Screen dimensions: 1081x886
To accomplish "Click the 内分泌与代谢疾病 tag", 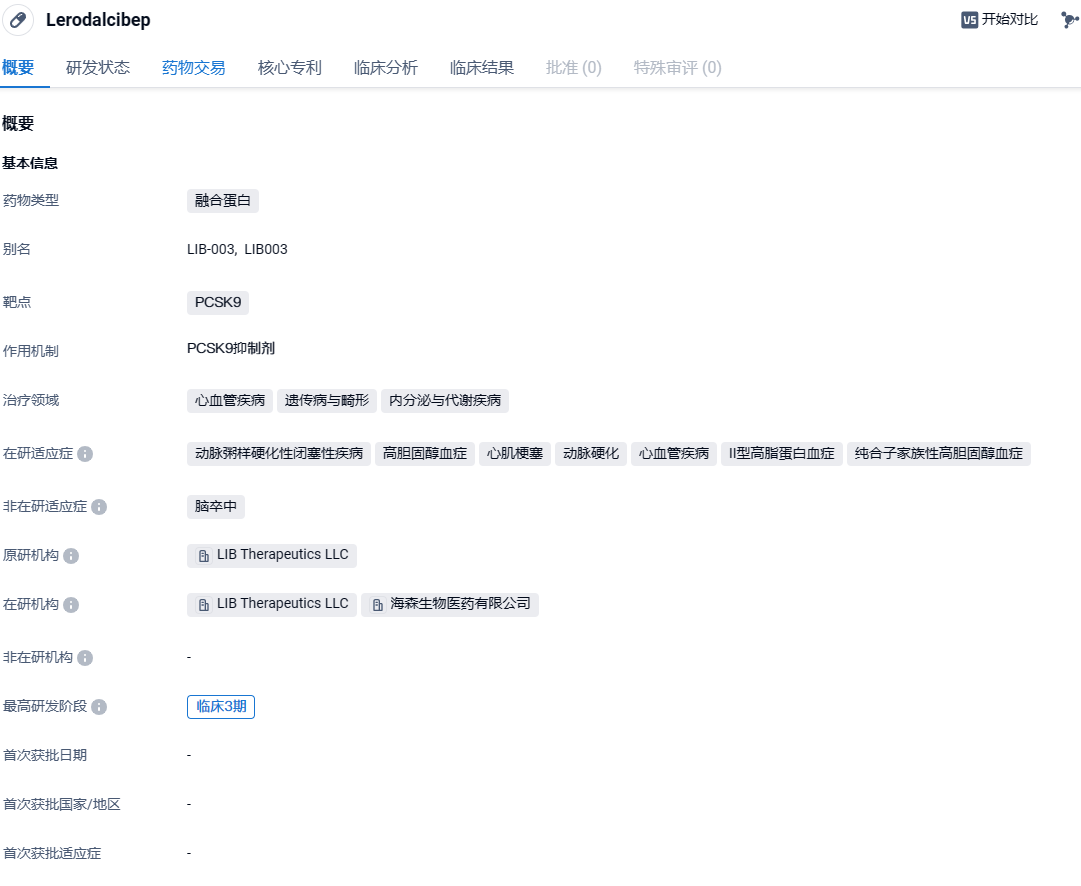I will [x=445, y=401].
